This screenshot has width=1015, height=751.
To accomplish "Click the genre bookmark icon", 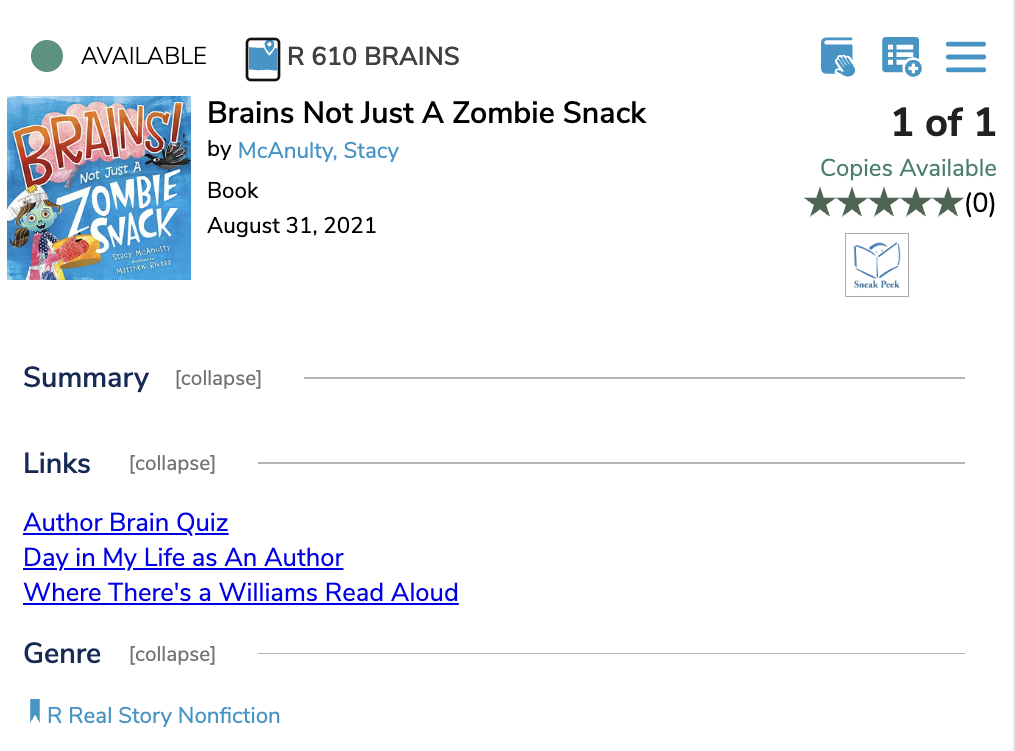I will (35, 712).
